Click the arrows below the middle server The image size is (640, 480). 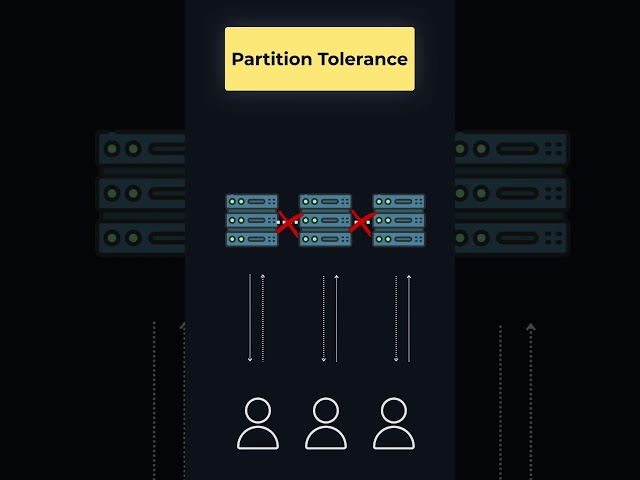[x=330, y=318]
